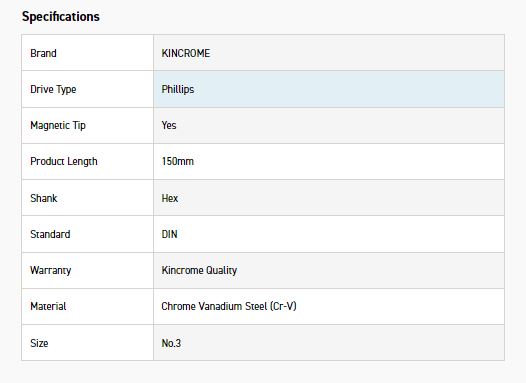
Task: Select the Brand label cell
Action: pyautogui.click(x=88, y=53)
